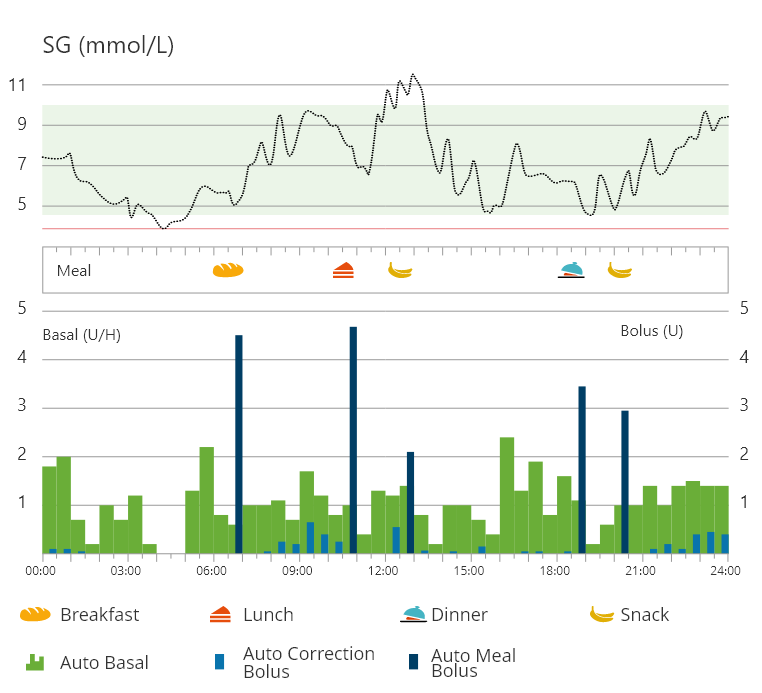
Task: Select the tallest meal bolus bar near 11:00
Action: (353, 440)
